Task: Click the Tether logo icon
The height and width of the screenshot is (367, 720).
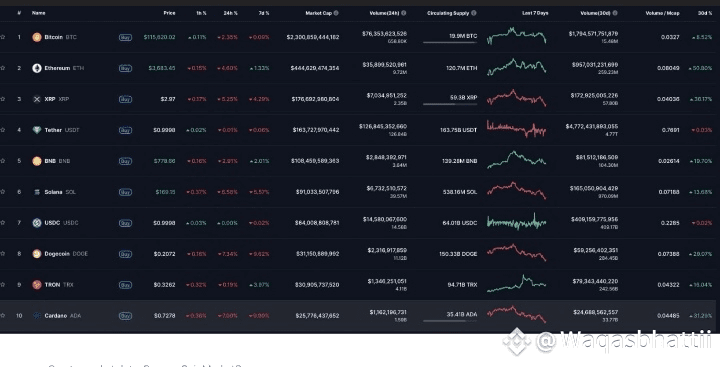Action: 37,130
